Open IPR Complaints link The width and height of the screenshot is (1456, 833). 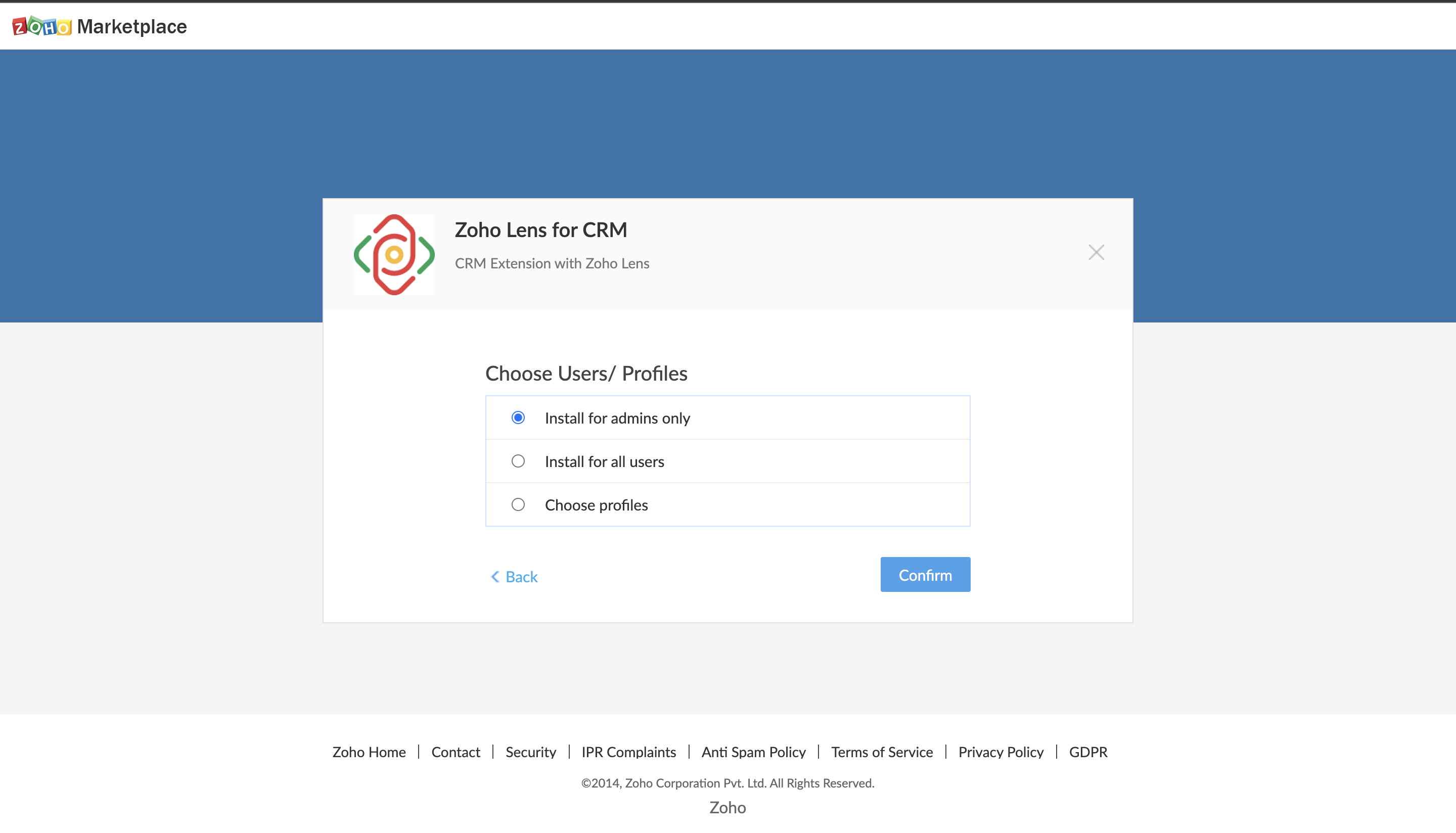pyautogui.click(x=628, y=752)
